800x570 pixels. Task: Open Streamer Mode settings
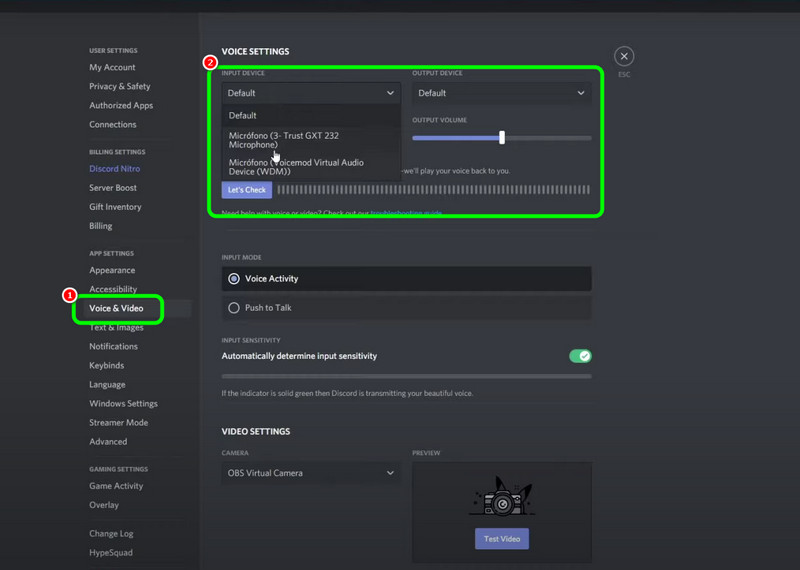[x=118, y=423]
